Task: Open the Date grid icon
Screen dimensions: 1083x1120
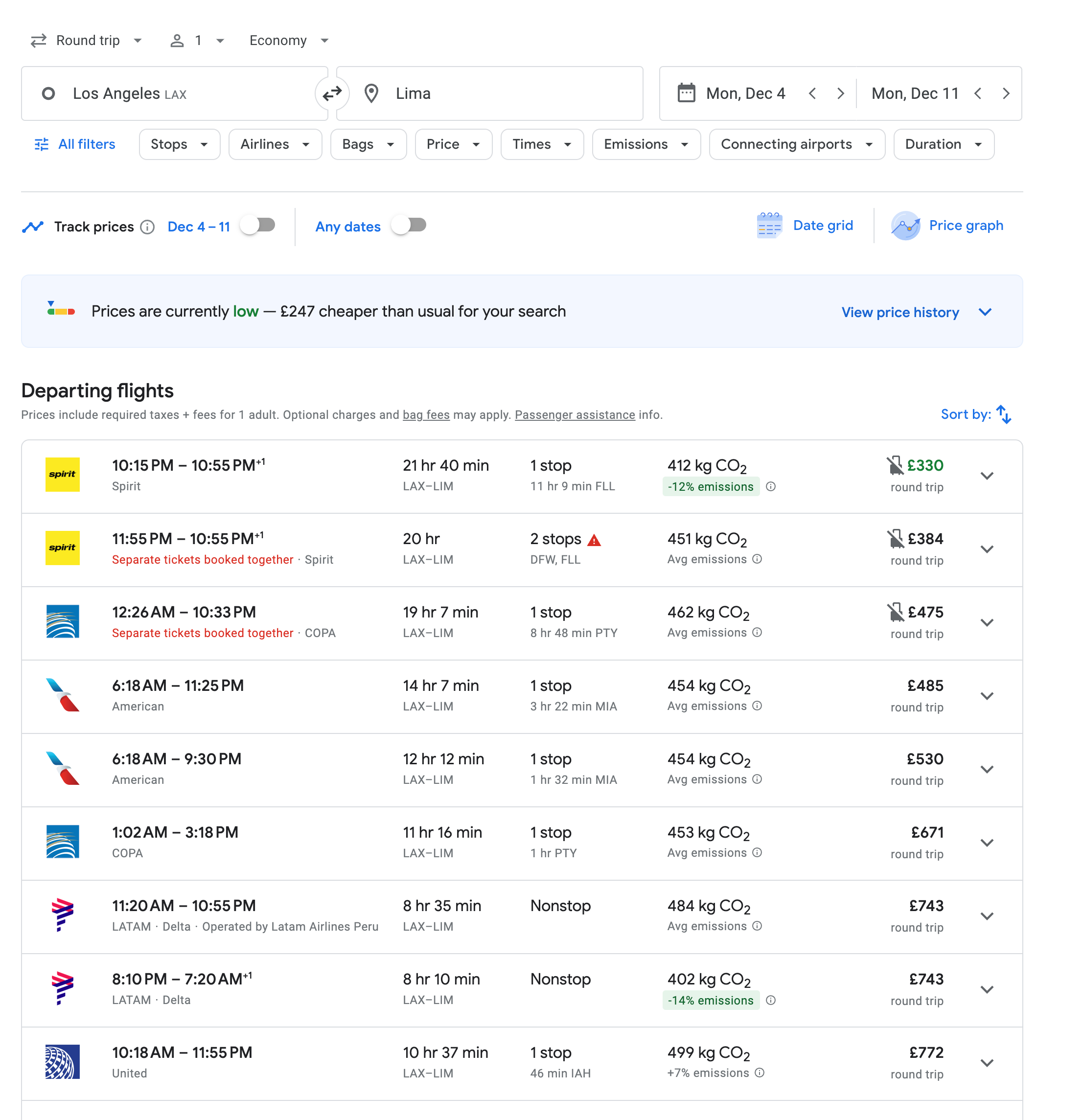Action: (769, 226)
